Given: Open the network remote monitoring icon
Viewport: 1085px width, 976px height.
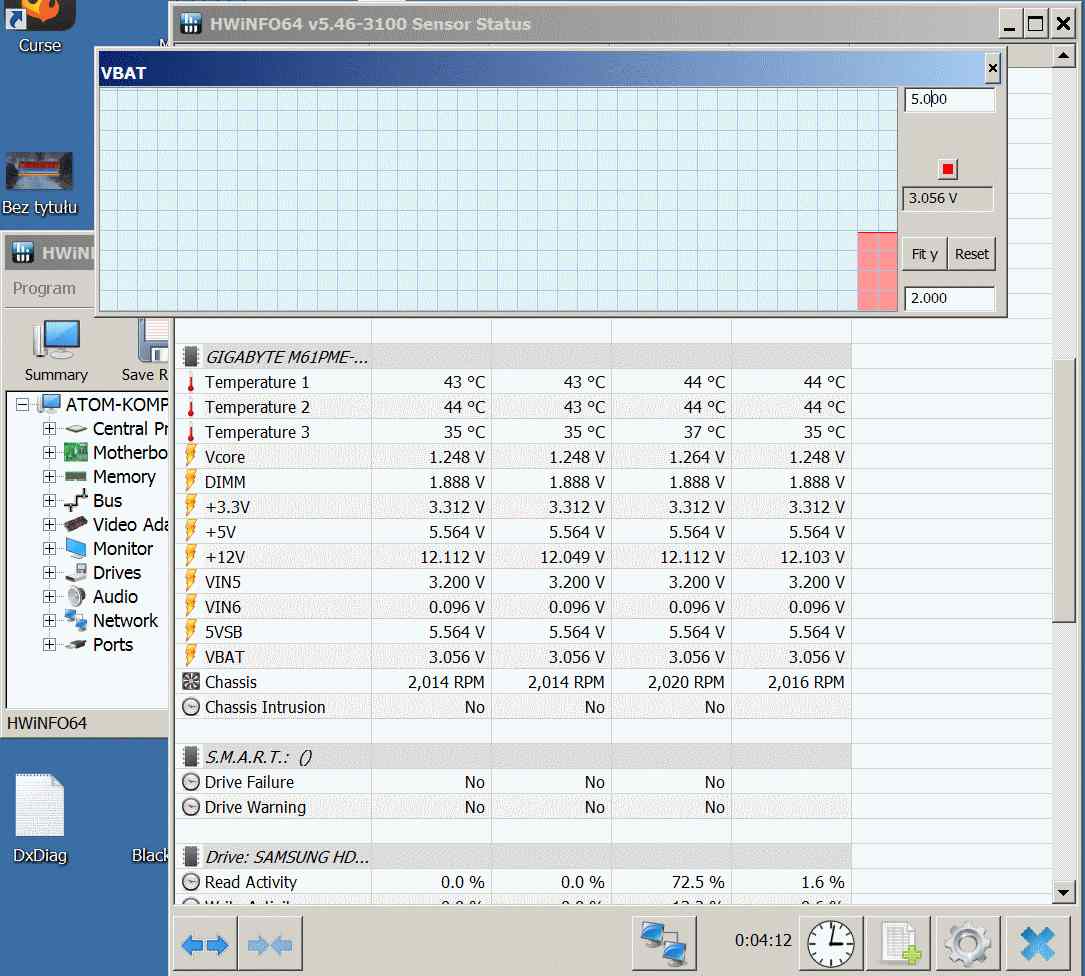Looking at the screenshot, I should click(x=664, y=944).
